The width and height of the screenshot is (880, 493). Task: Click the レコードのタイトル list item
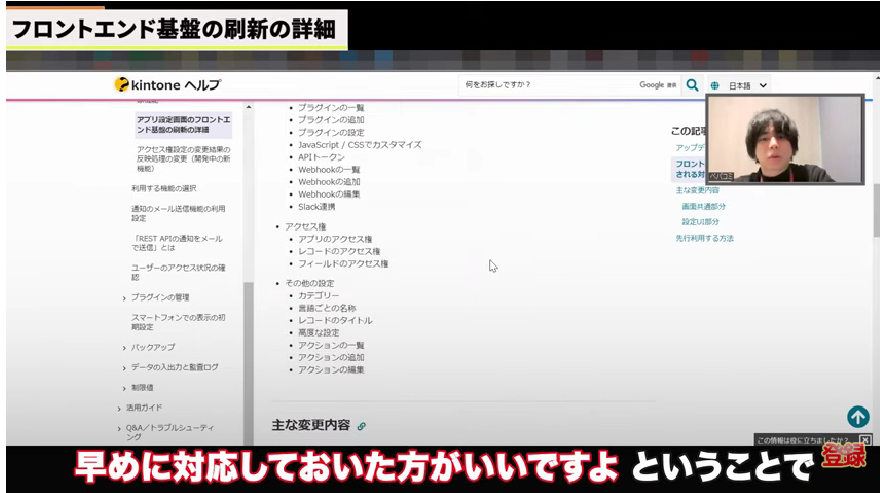(x=335, y=321)
